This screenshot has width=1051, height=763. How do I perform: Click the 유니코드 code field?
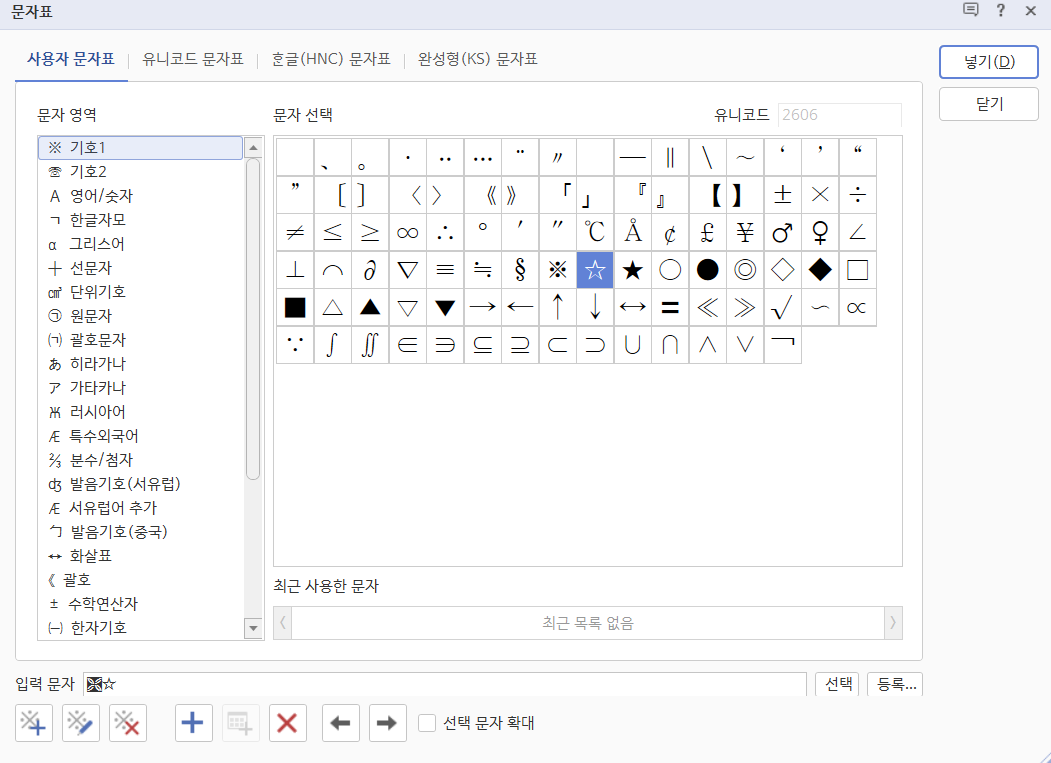[x=839, y=115]
